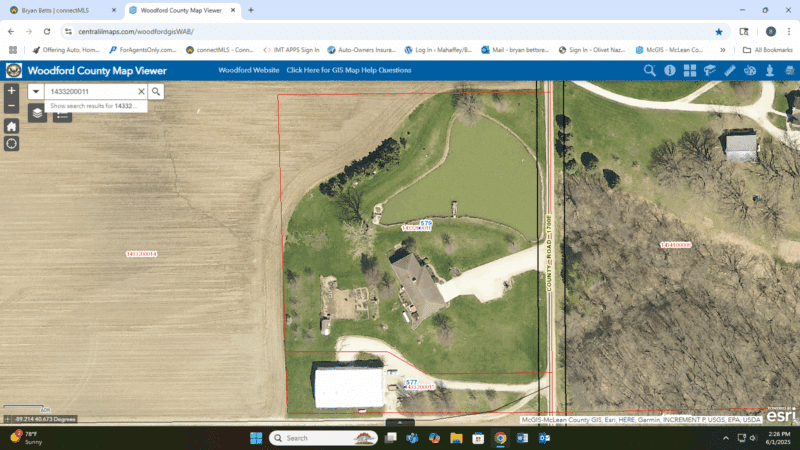Click the magnifier query tool in header

[x=650, y=71]
